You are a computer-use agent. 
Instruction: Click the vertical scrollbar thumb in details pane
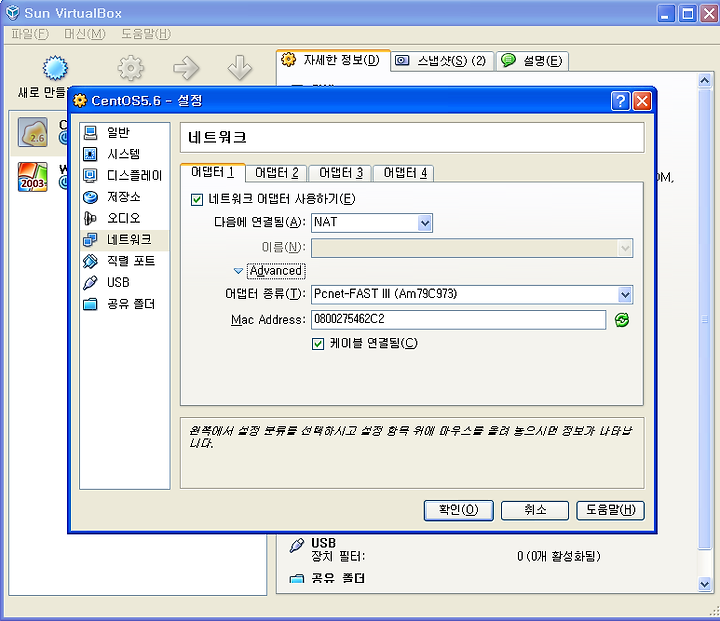pyautogui.click(x=705, y=319)
